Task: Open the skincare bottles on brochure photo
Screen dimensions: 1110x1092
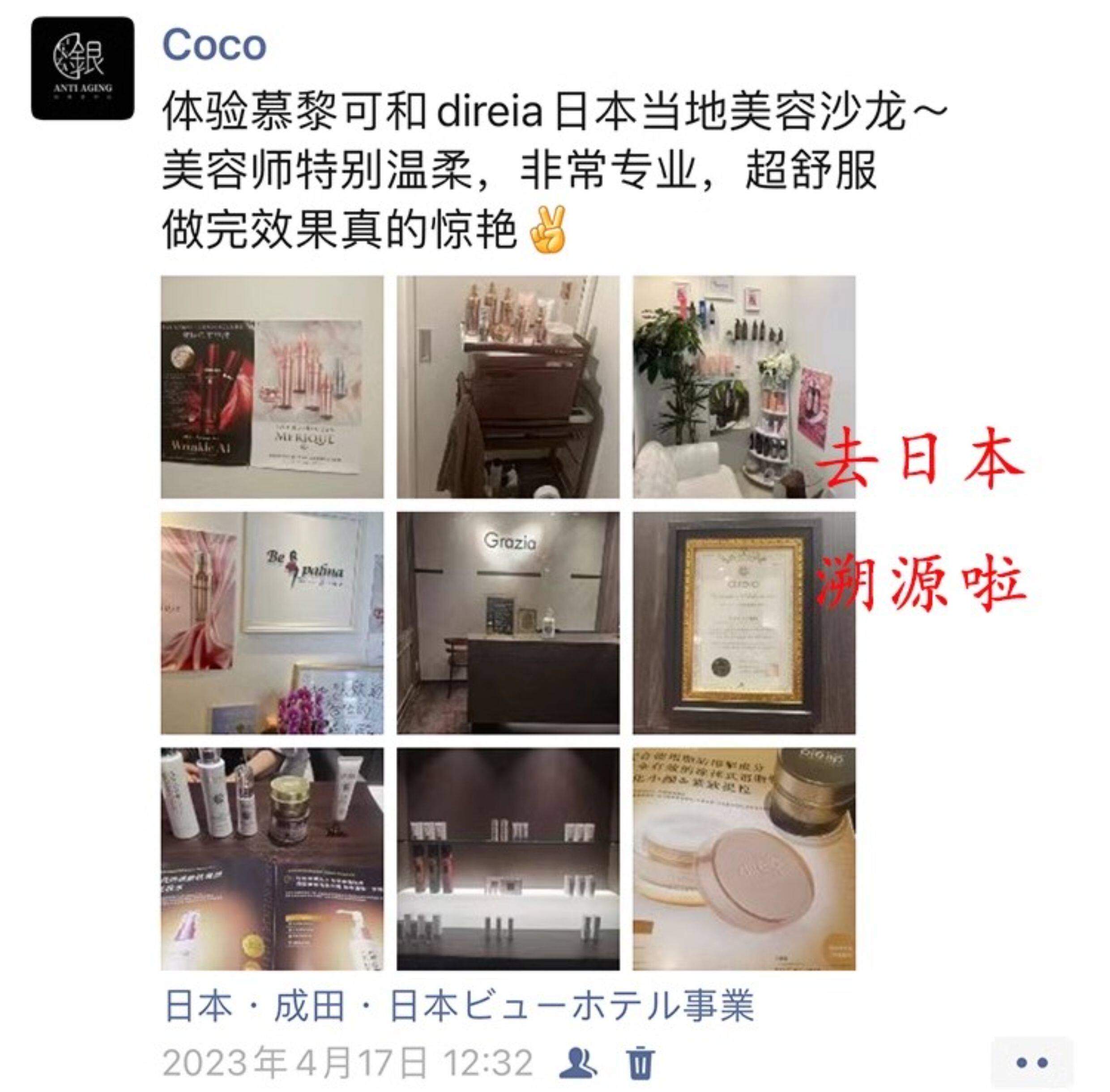Action: pyautogui.click(x=272, y=859)
